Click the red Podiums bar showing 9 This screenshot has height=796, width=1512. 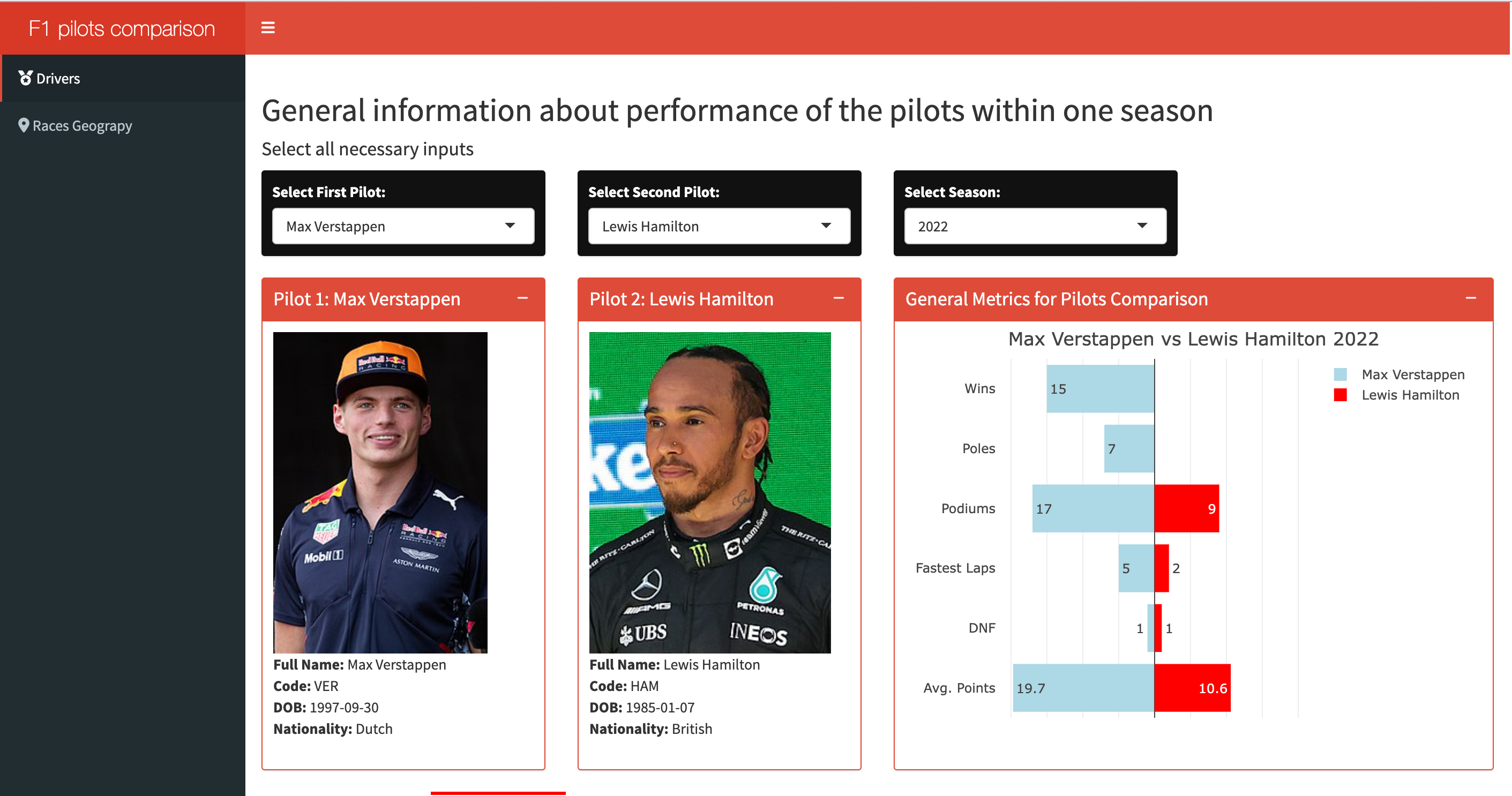(x=1187, y=508)
